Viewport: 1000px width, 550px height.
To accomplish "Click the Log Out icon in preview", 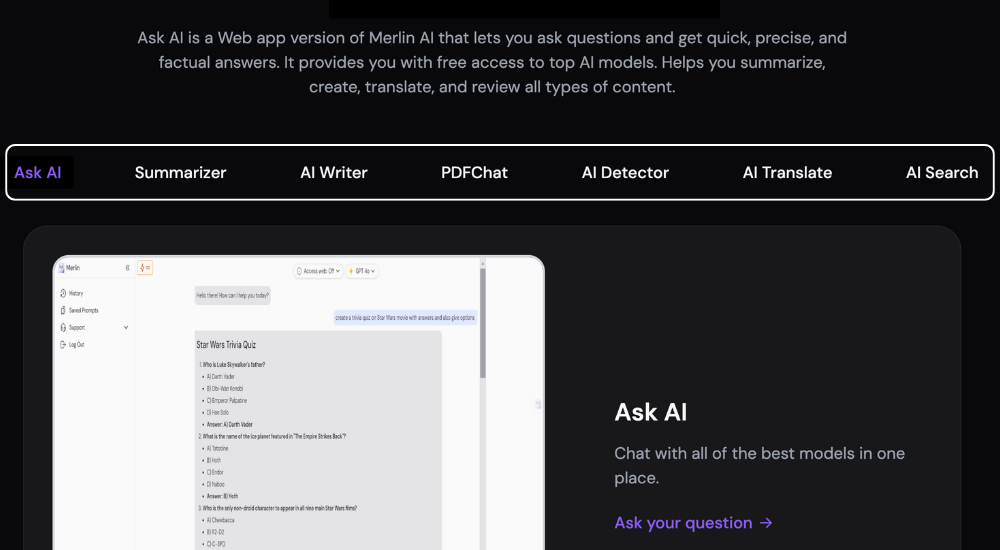I will click(x=63, y=345).
